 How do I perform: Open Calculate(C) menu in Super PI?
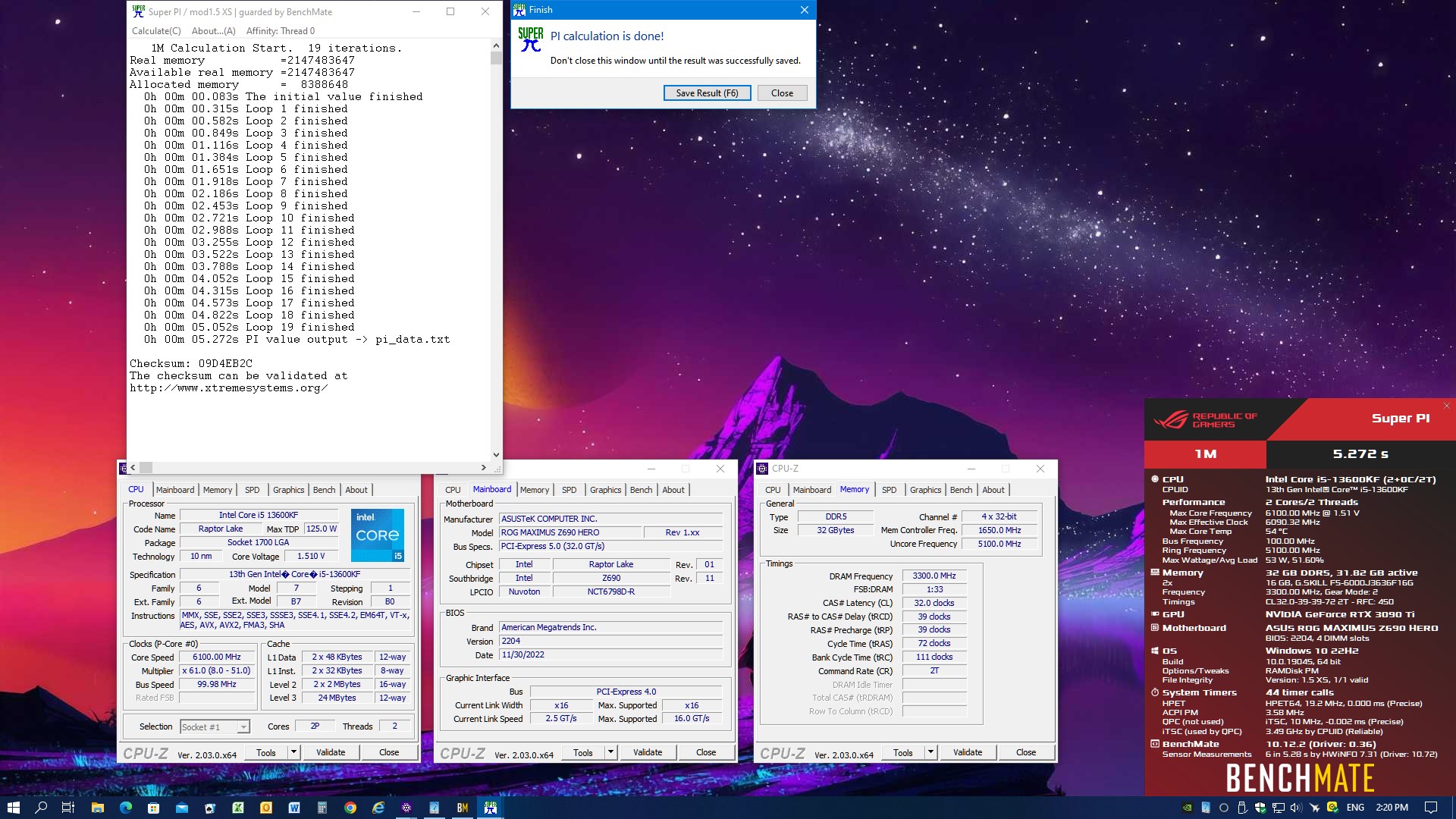(x=156, y=31)
